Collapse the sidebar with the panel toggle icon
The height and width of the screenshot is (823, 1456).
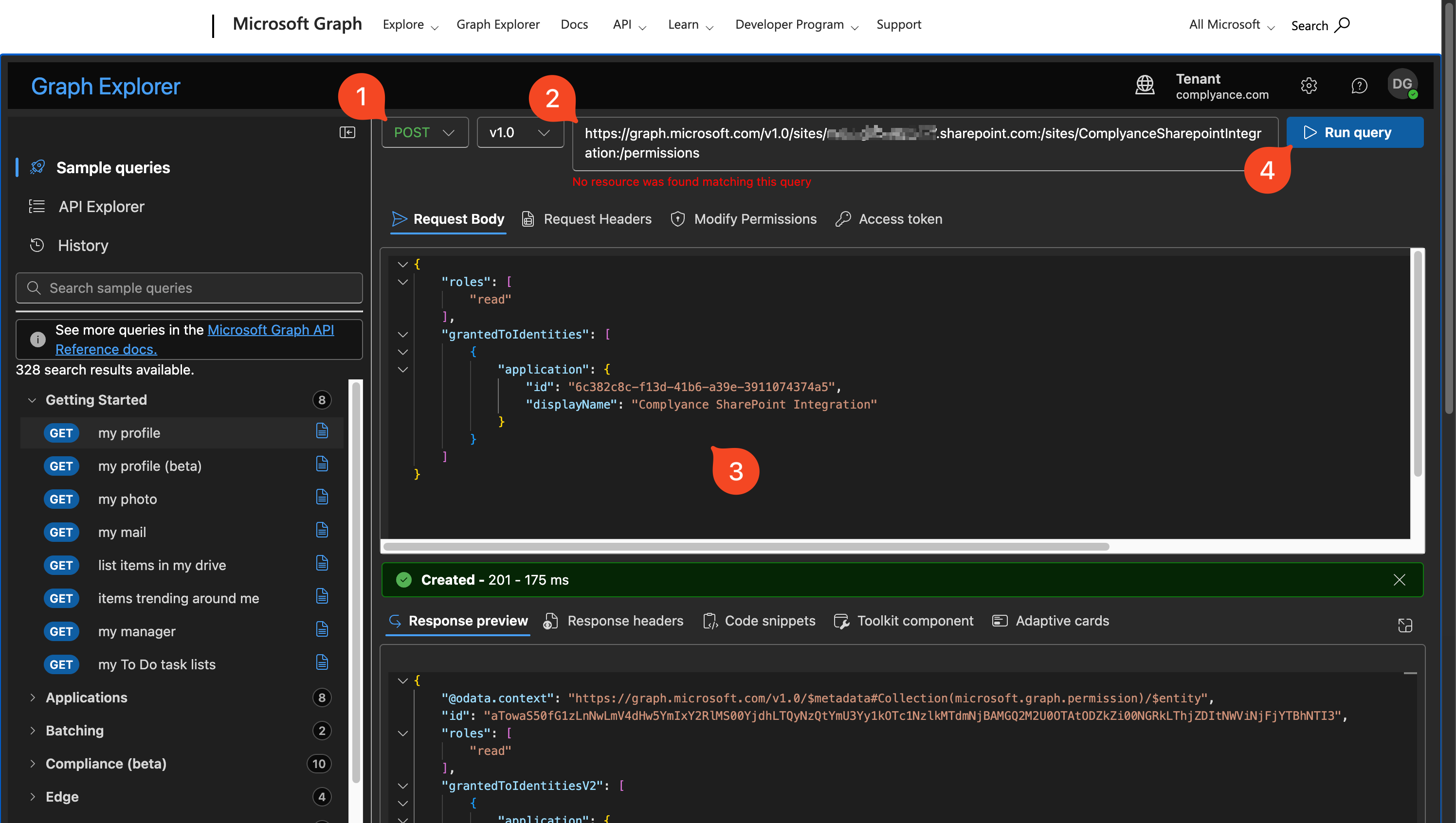point(347,132)
